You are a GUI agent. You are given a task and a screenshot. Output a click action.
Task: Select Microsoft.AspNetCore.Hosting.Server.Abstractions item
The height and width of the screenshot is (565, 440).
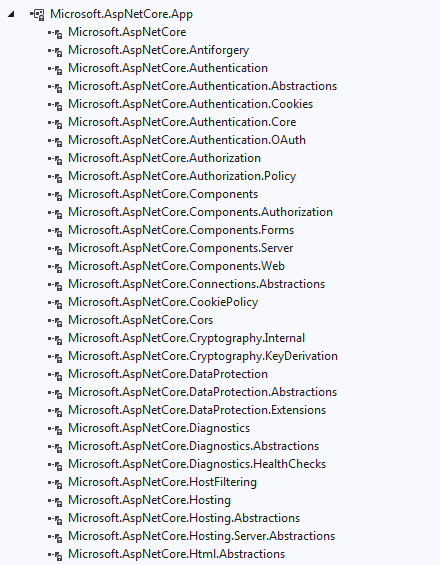point(201,537)
